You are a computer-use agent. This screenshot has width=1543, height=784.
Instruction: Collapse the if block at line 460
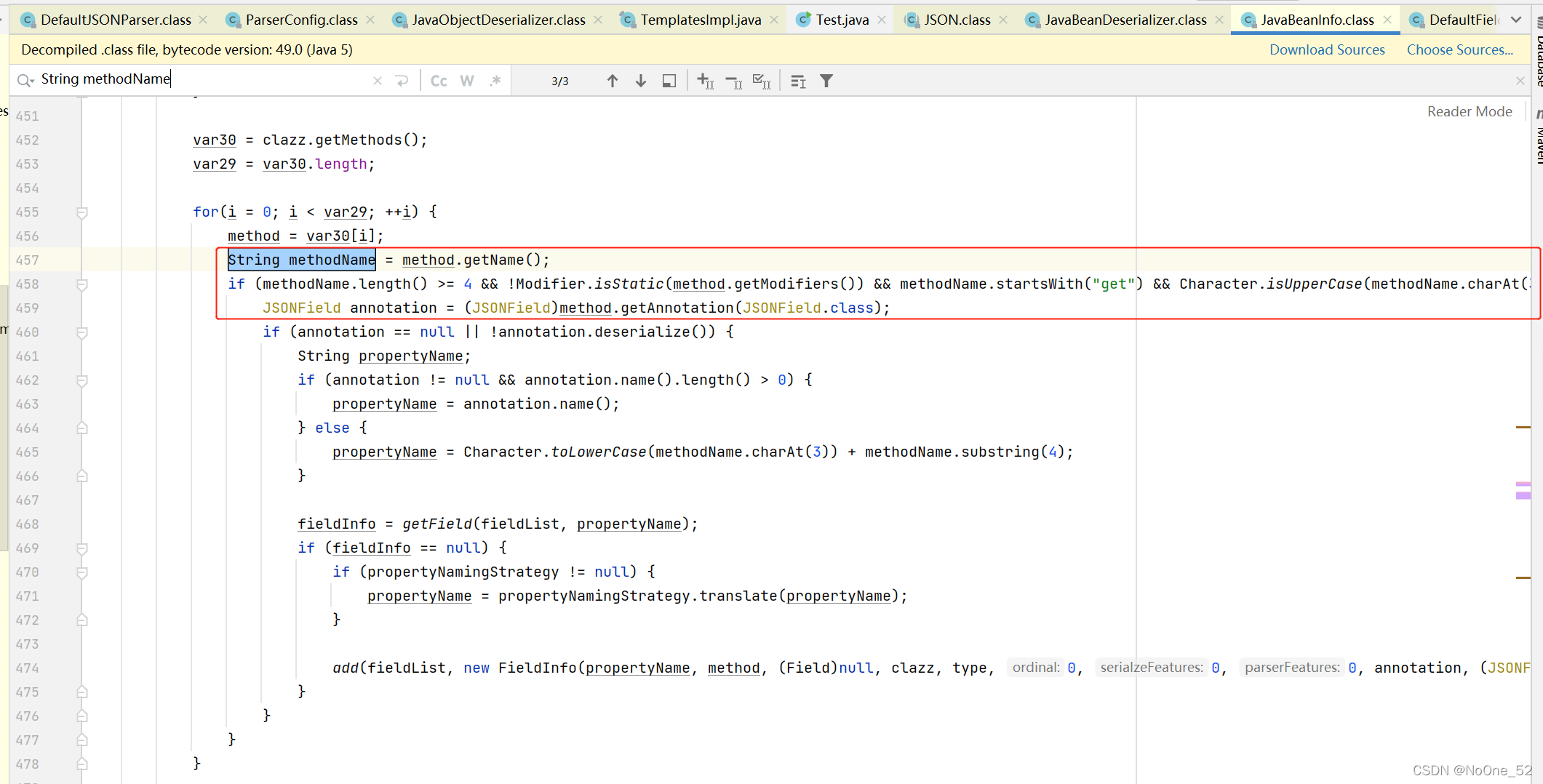coord(82,332)
